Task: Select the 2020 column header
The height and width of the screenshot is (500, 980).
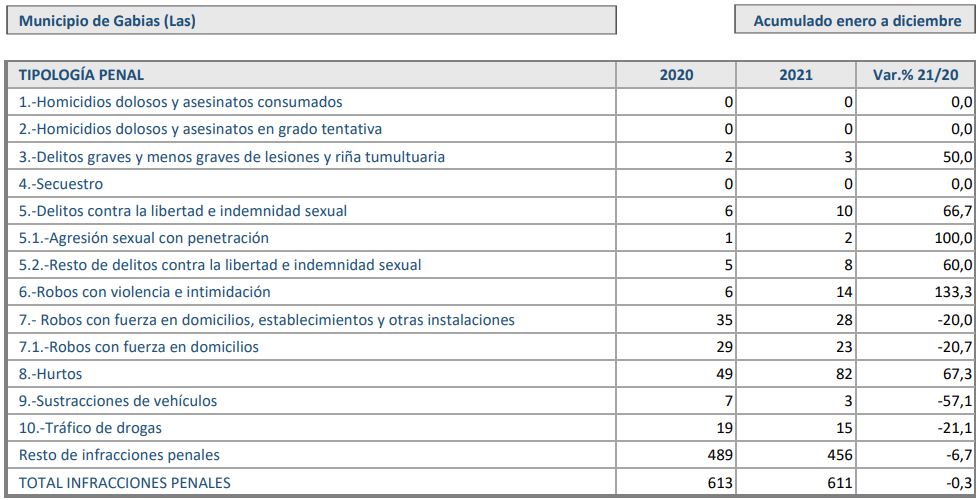Action: click(x=677, y=75)
